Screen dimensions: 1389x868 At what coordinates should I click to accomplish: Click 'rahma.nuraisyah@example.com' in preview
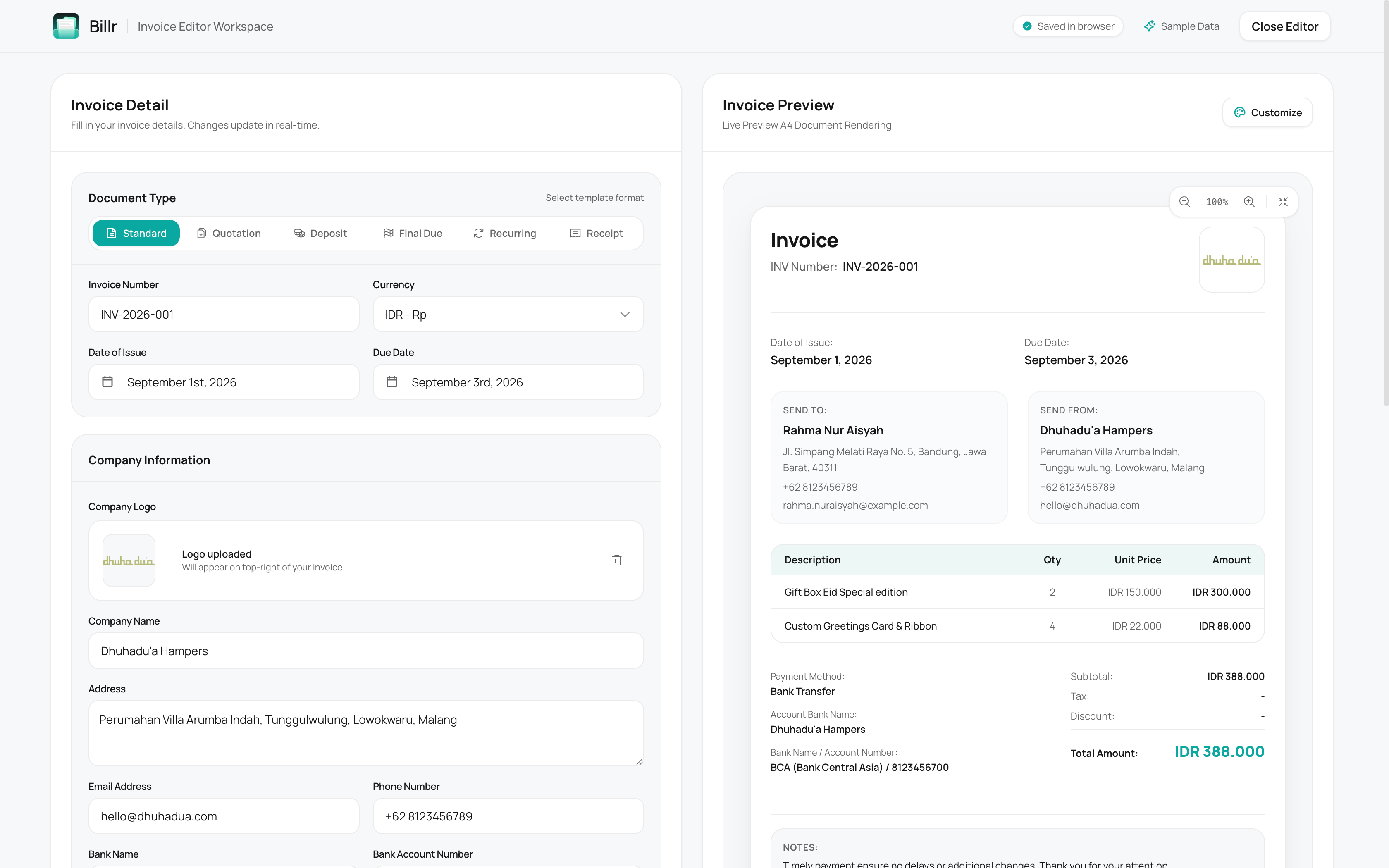click(x=854, y=505)
